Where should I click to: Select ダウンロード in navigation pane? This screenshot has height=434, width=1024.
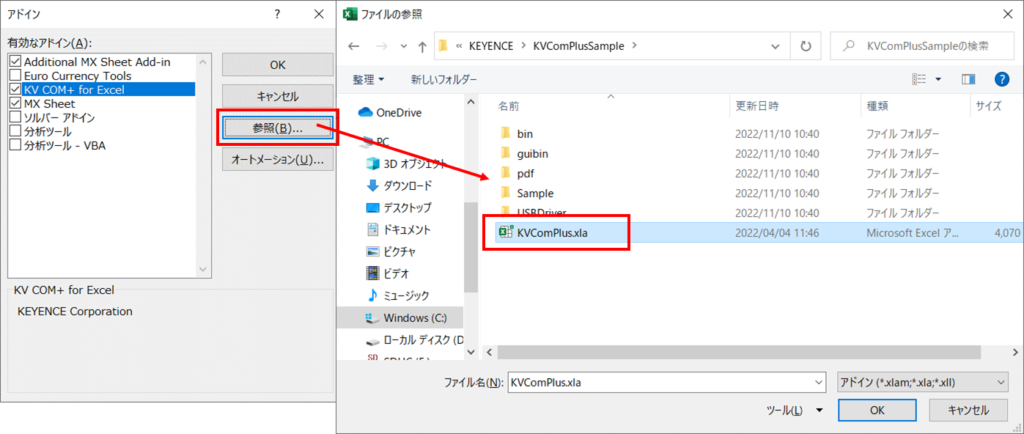pos(399,185)
